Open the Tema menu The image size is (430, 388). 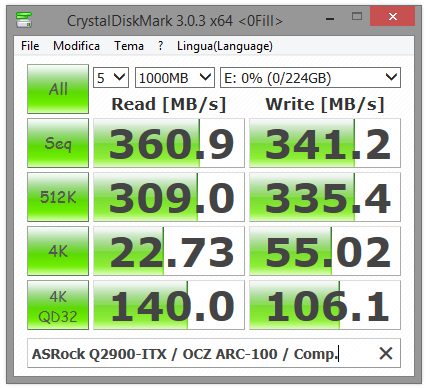pos(129,46)
